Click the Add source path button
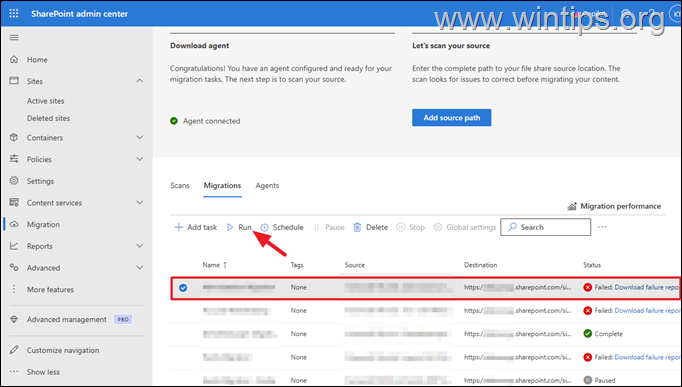Screen dimensions: 682x387 coord(451,118)
